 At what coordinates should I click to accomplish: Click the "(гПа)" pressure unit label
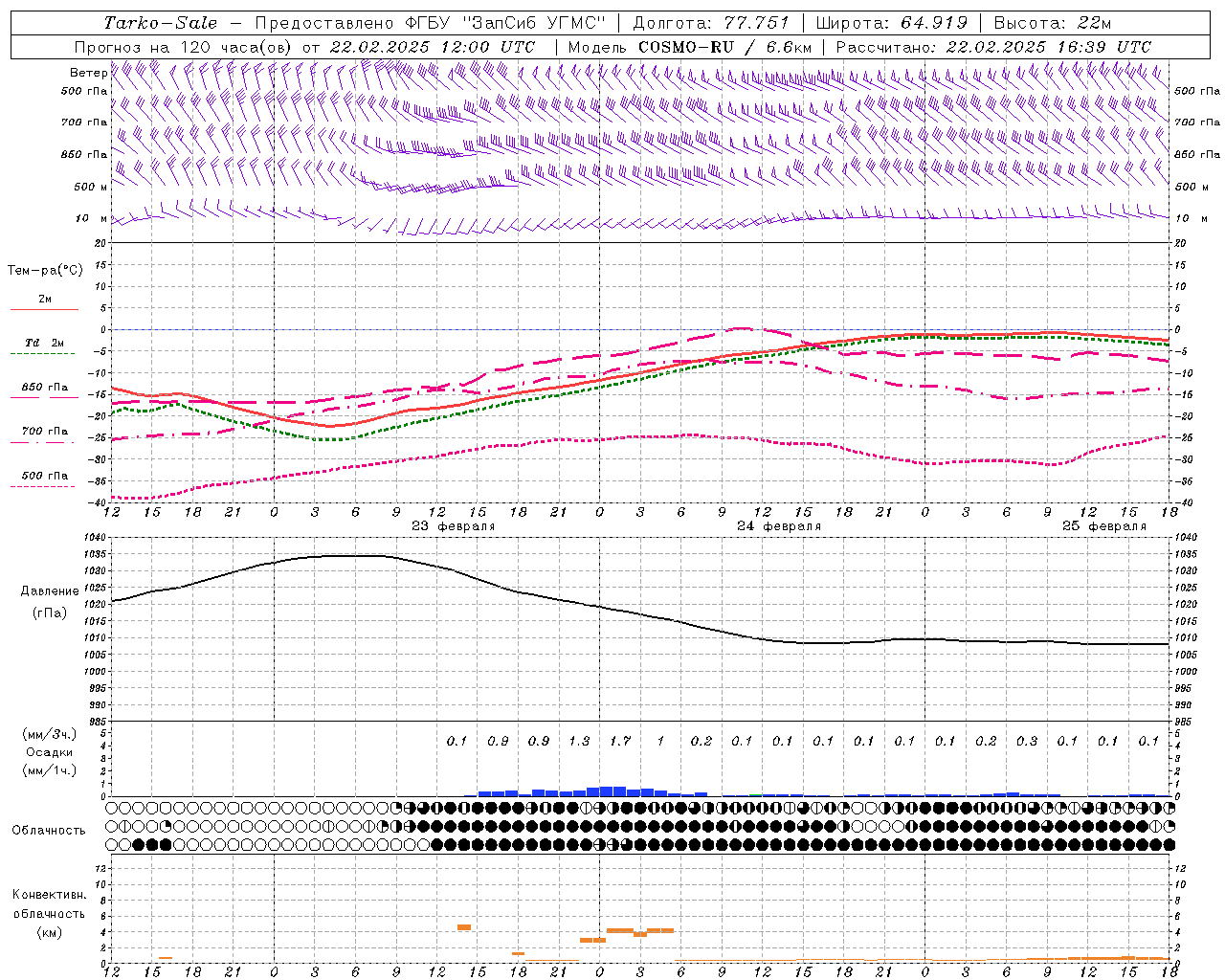coord(50,612)
